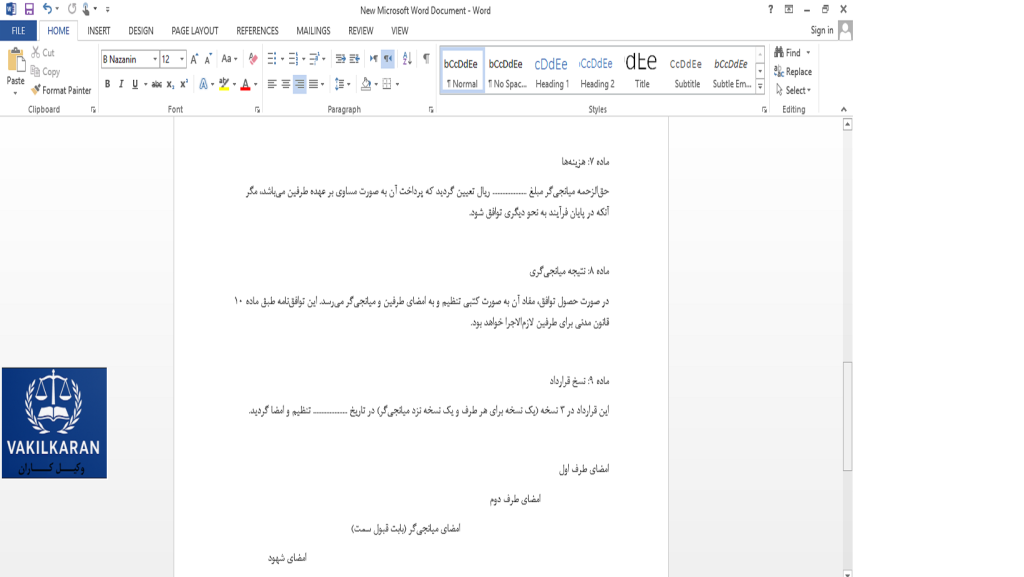
Task: Open the font color swatch picker
Action: (253, 82)
